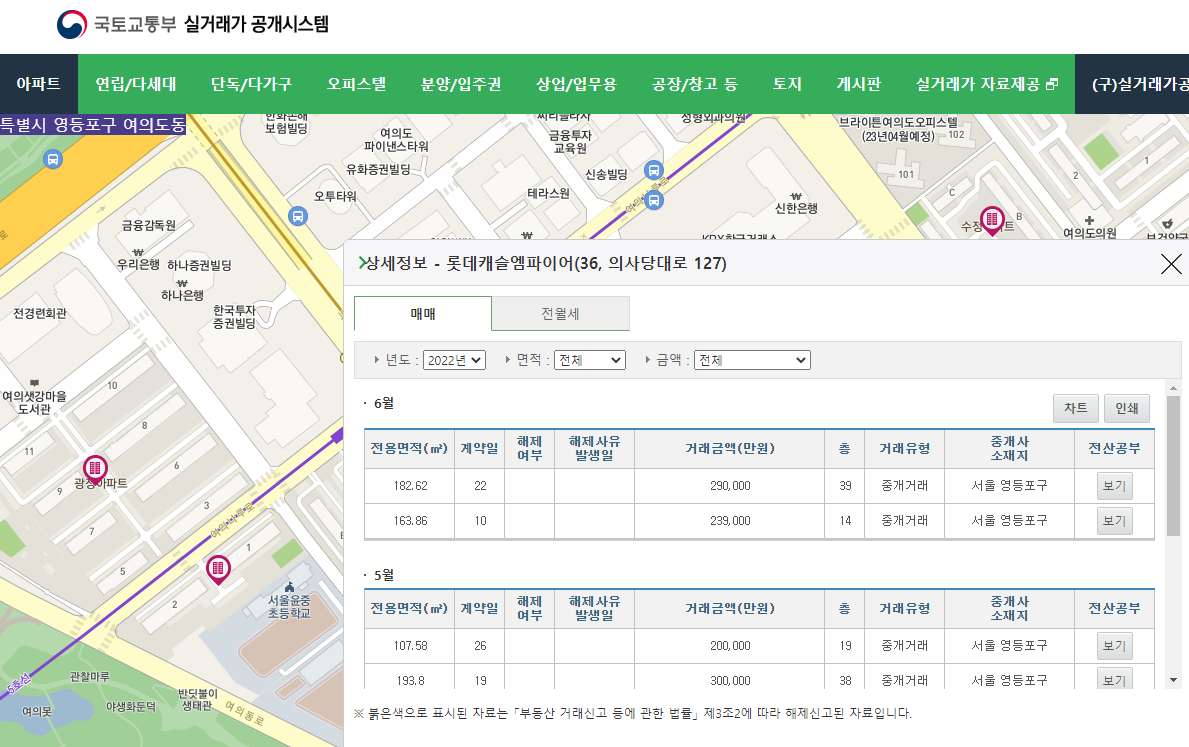Screen dimensions: 1189x747
Task: Click 금융감독원 label on the map
Action: tap(149, 225)
